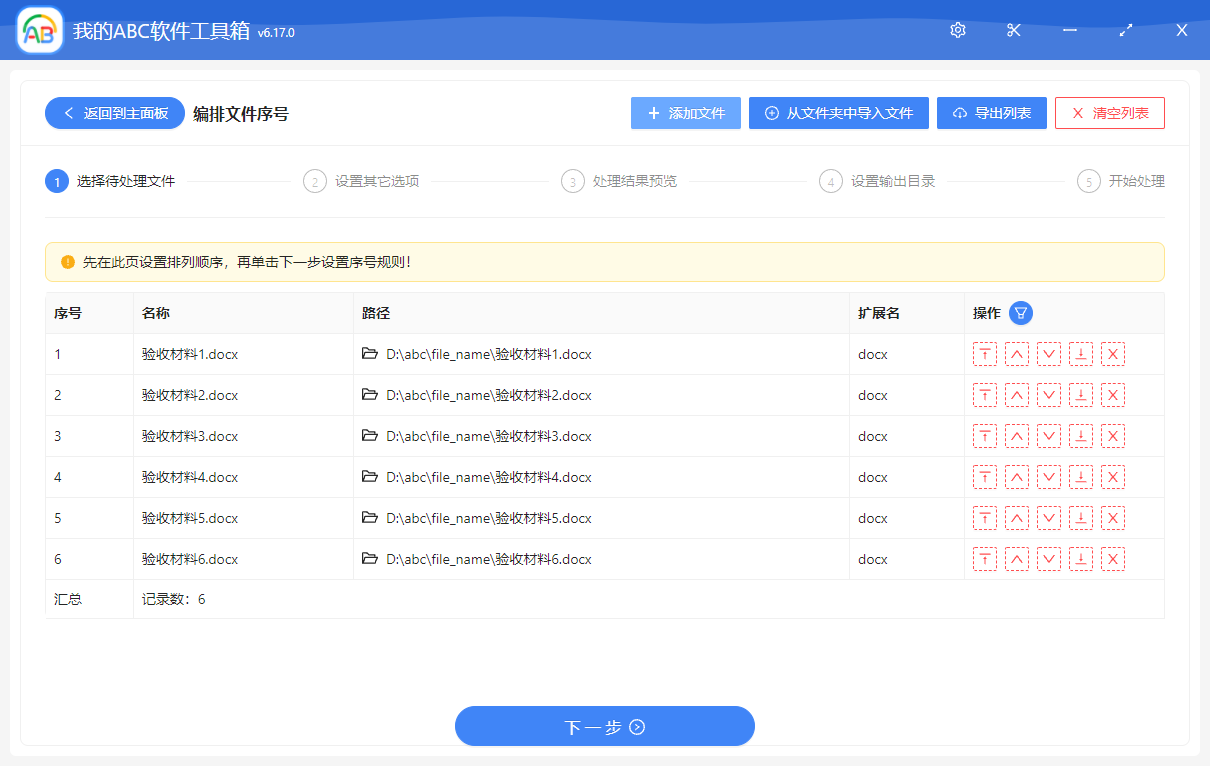Move 验收材料1.docx to the top of the list

coord(985,354)
